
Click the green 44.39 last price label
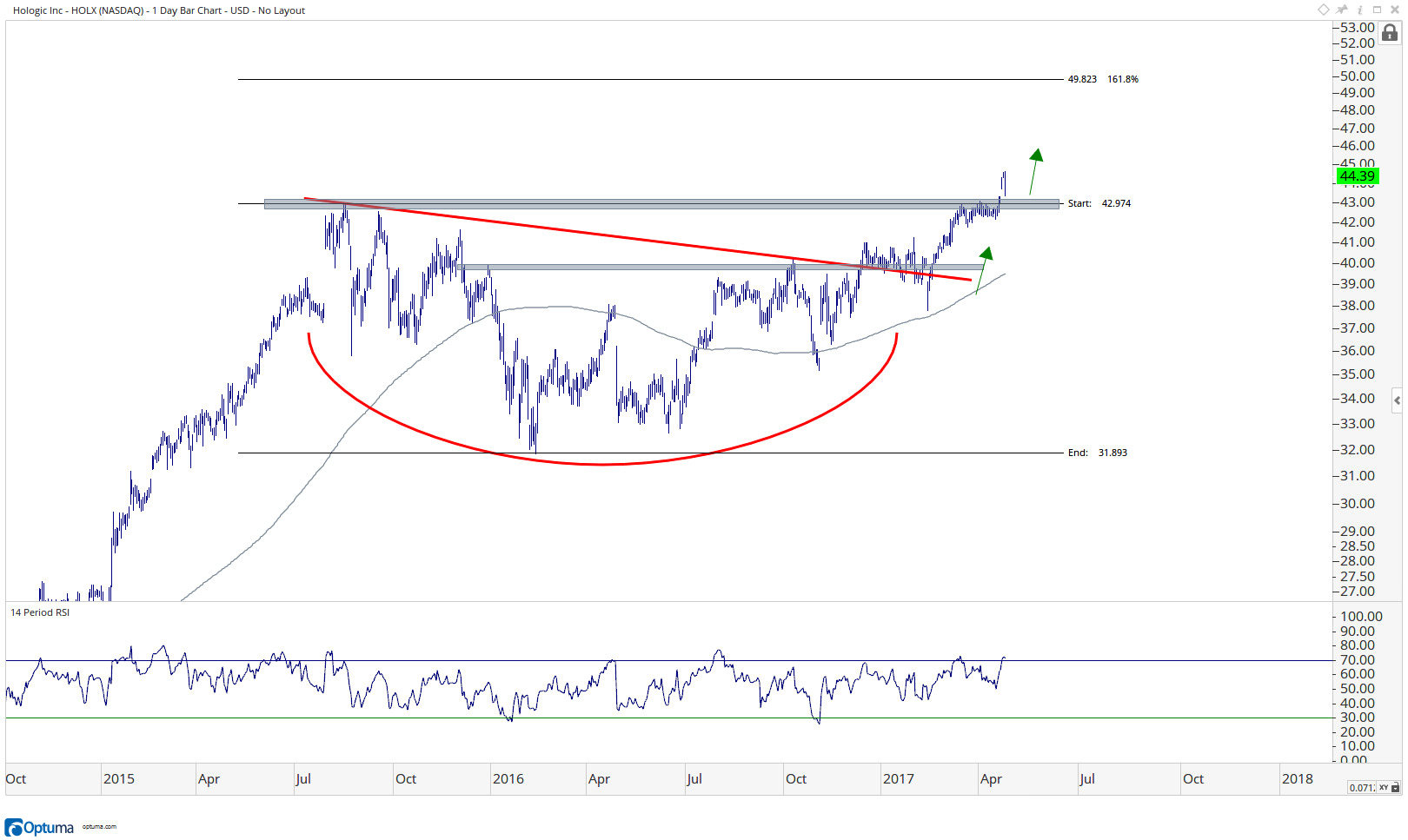click(1358, 176)
